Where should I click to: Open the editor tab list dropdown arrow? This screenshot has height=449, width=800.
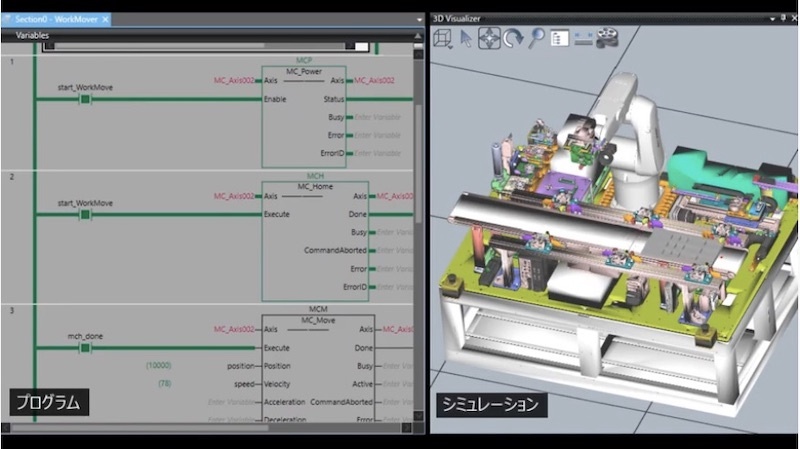[x=418, y=19]
